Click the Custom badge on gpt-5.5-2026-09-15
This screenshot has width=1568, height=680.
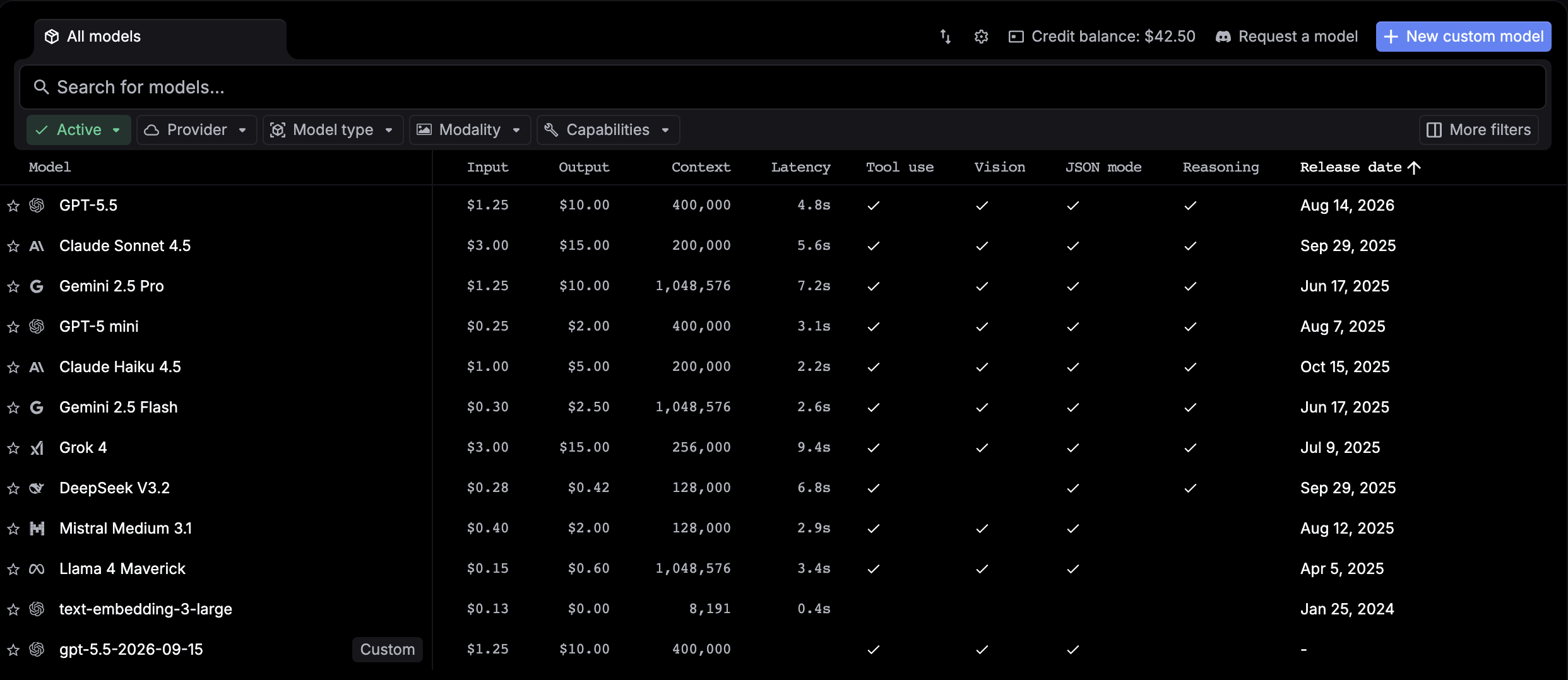[387, 650]
